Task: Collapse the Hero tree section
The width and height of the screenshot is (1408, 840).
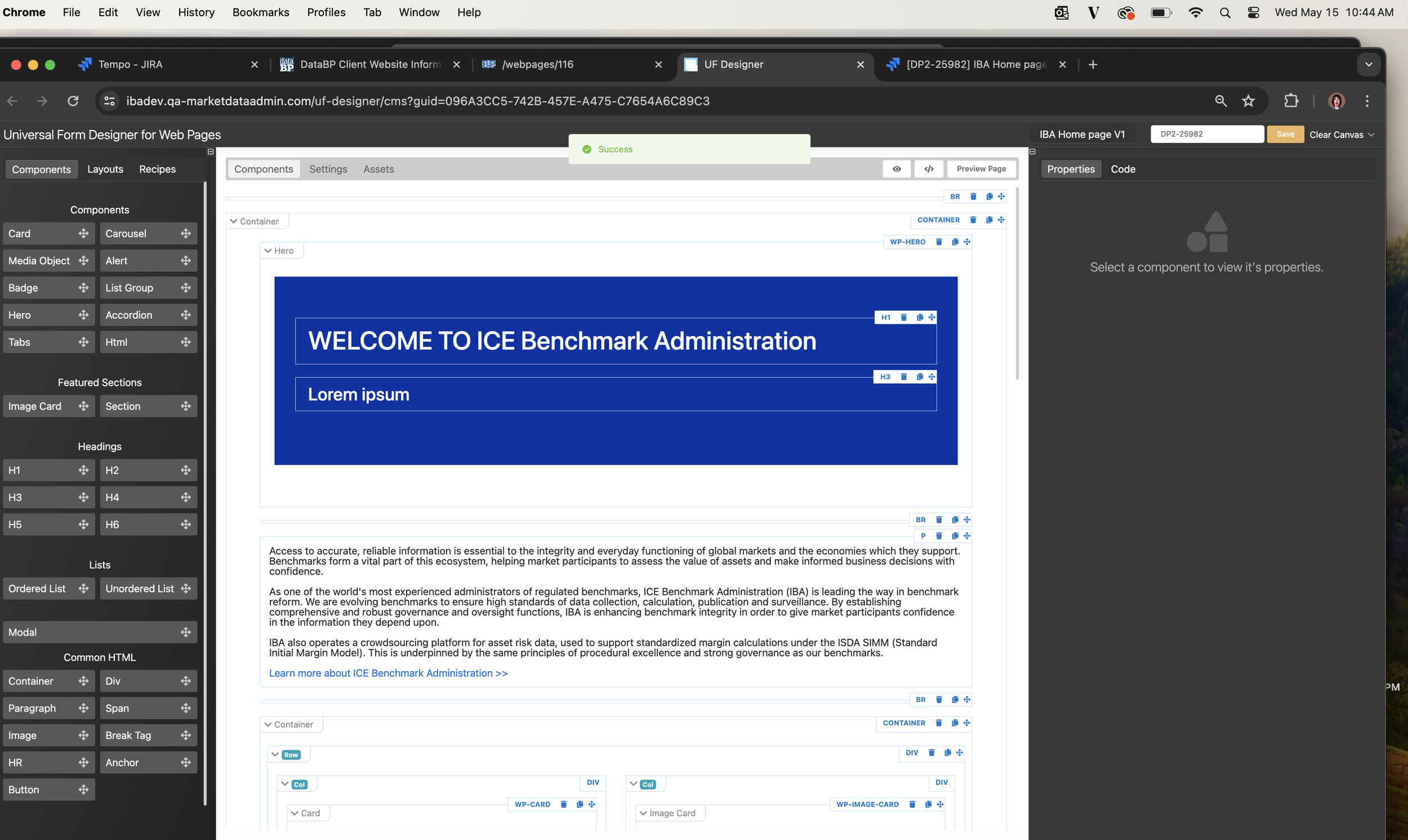Action: point(268,251)
